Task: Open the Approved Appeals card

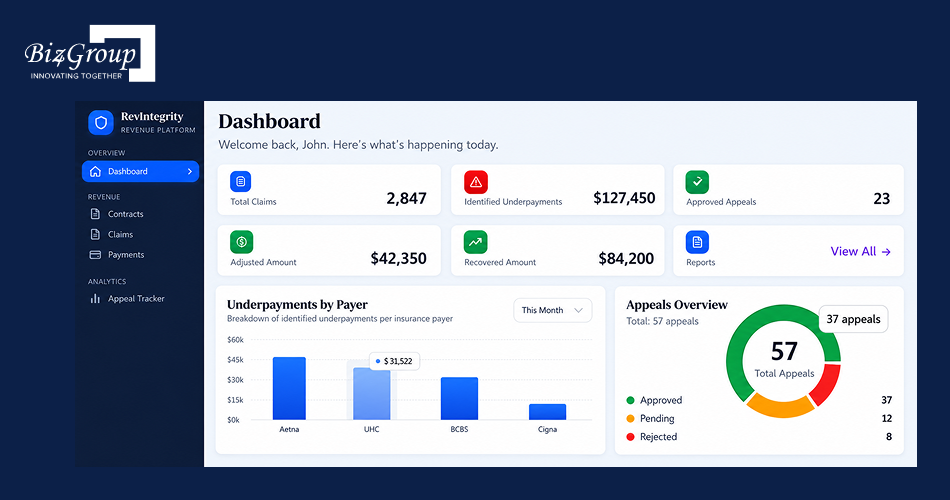Action: coord(788,190)
